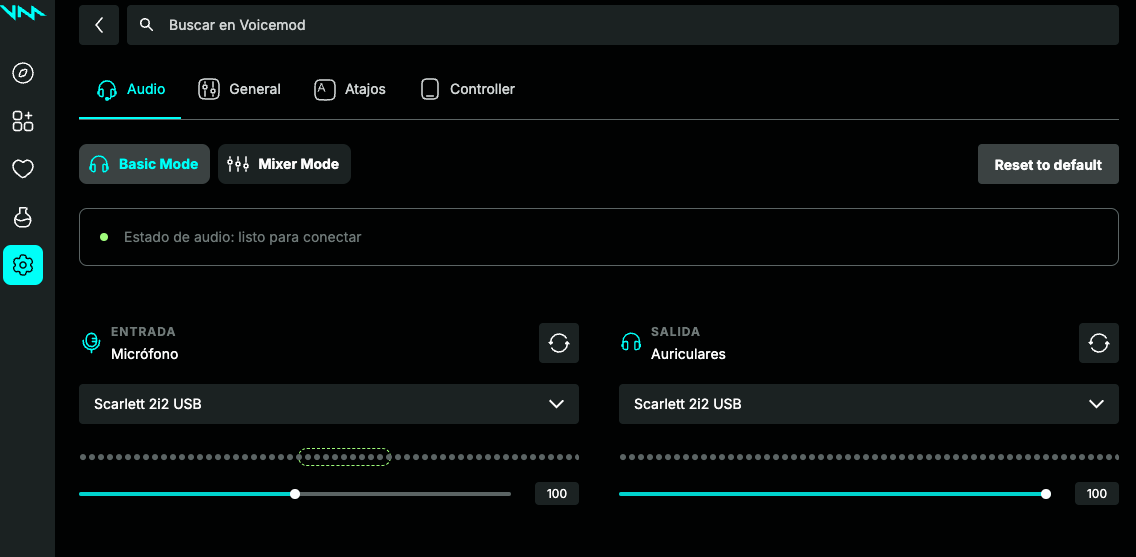Image resolution: width=1136 pixels, height=557 pixels.
Task: Open the Atajos tab
Action: (x=349, y=89)
